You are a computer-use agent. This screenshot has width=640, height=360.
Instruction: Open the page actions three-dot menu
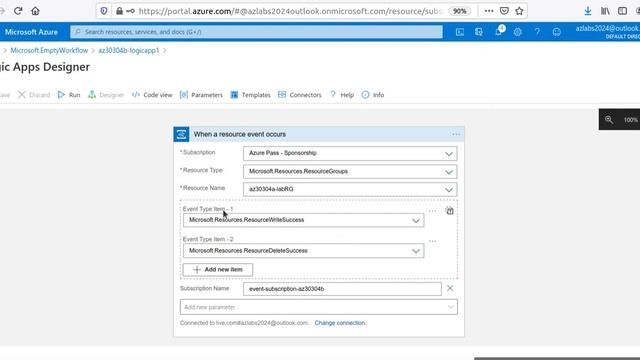point(489,11)
